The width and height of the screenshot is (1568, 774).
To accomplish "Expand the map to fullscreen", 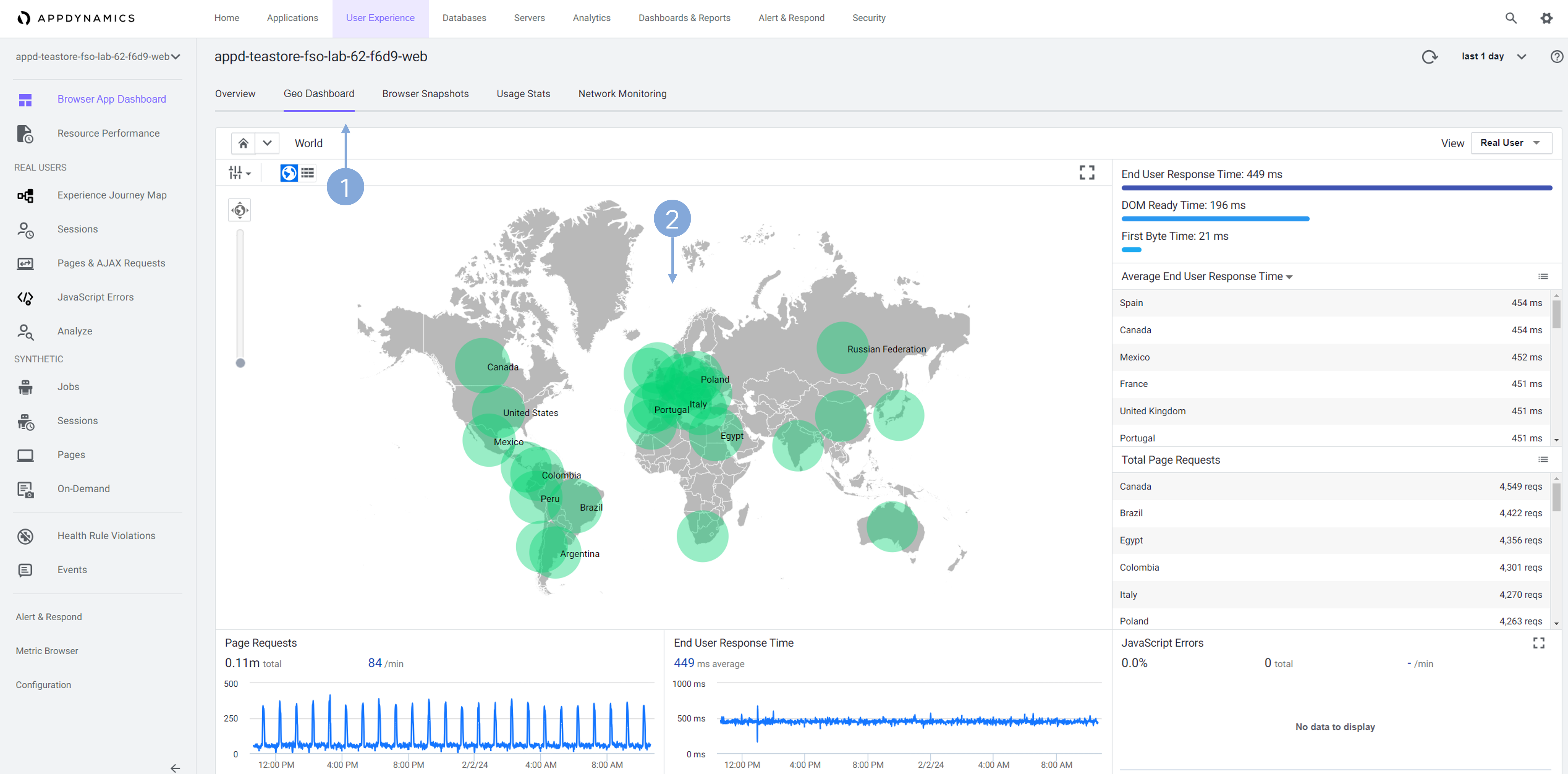I will [x=1087, y=172].
